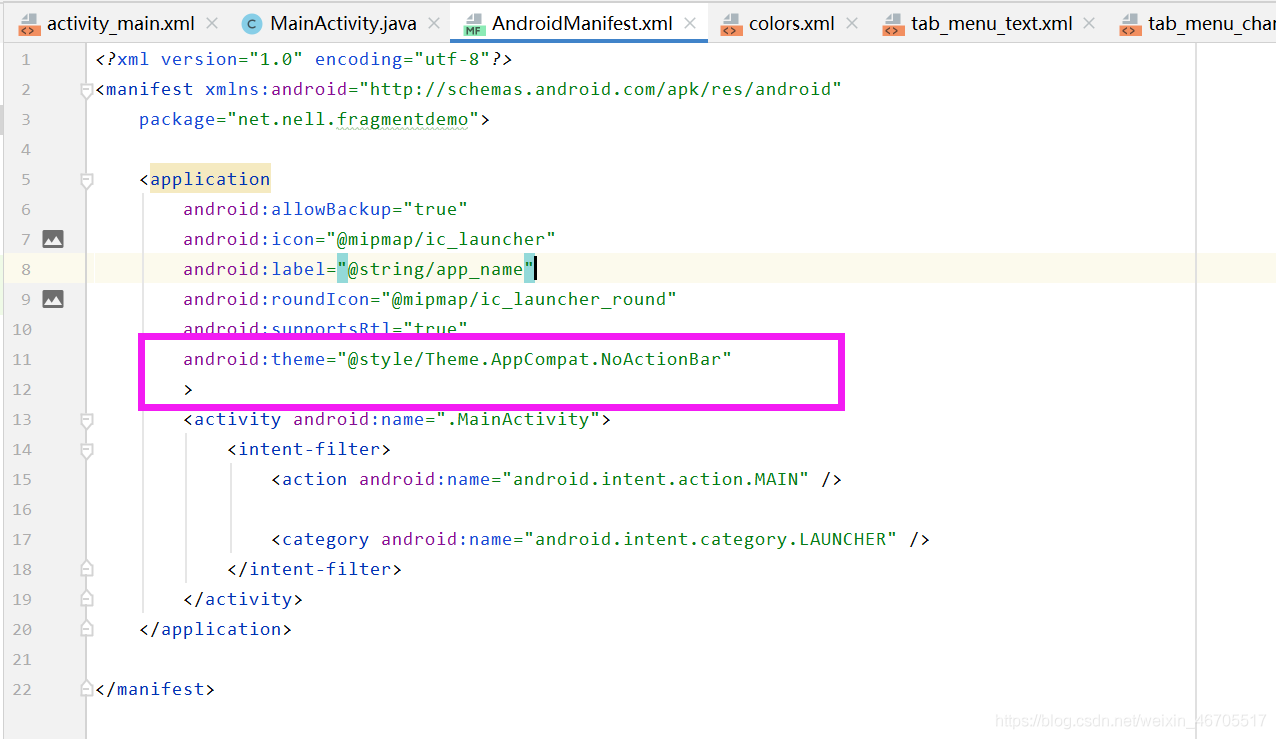Click the android:theme attribute name
The image size is (1276, 739).
click(254, 359)
